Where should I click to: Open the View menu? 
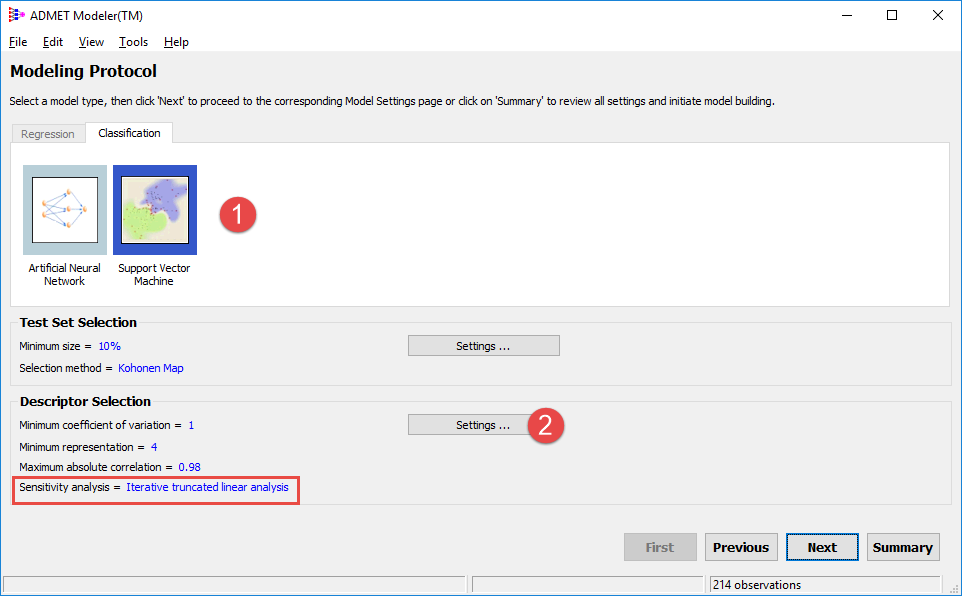(91, 42)
